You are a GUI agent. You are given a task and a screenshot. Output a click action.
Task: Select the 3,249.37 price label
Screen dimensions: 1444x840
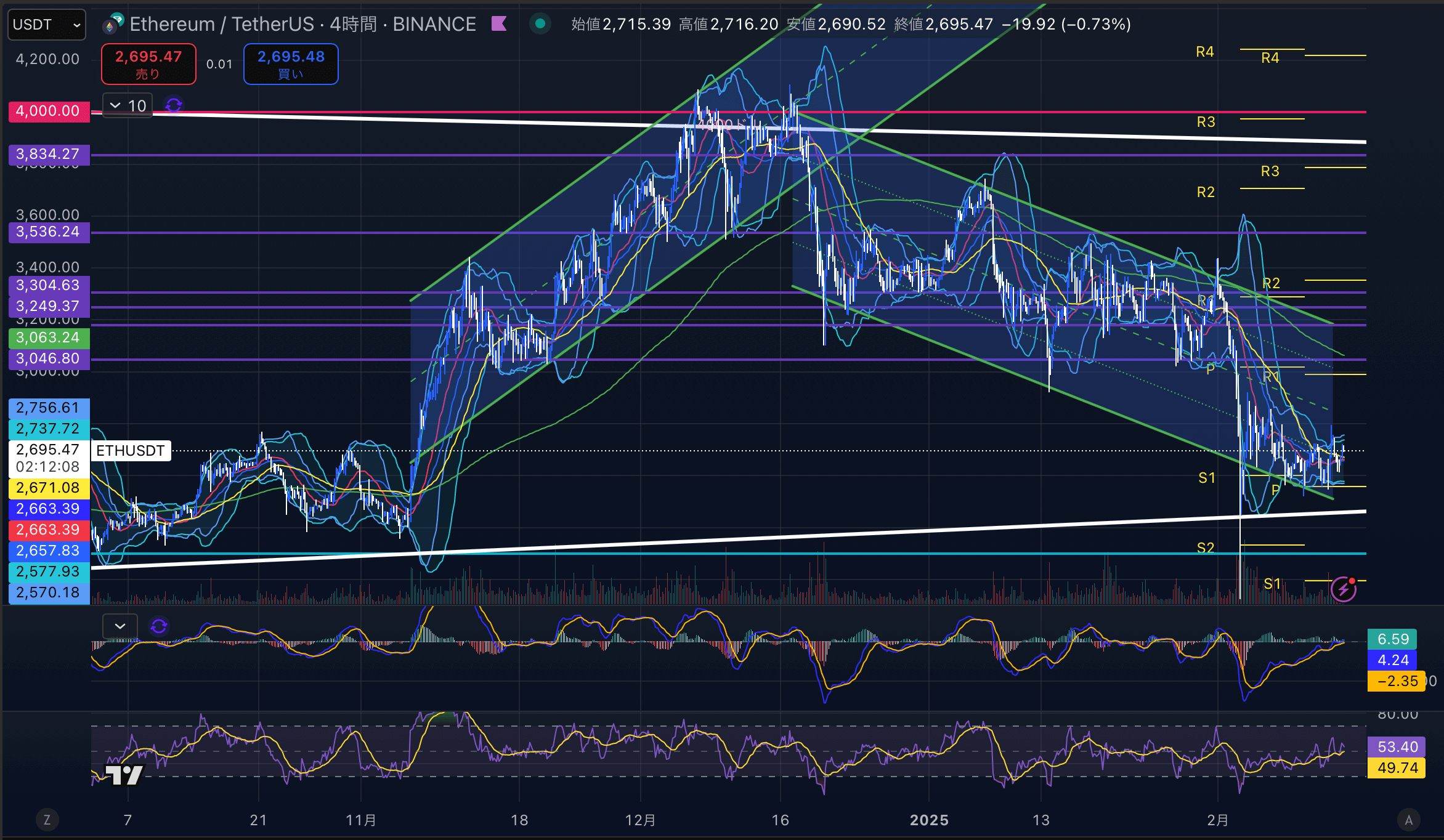click(x=49, y=306)
